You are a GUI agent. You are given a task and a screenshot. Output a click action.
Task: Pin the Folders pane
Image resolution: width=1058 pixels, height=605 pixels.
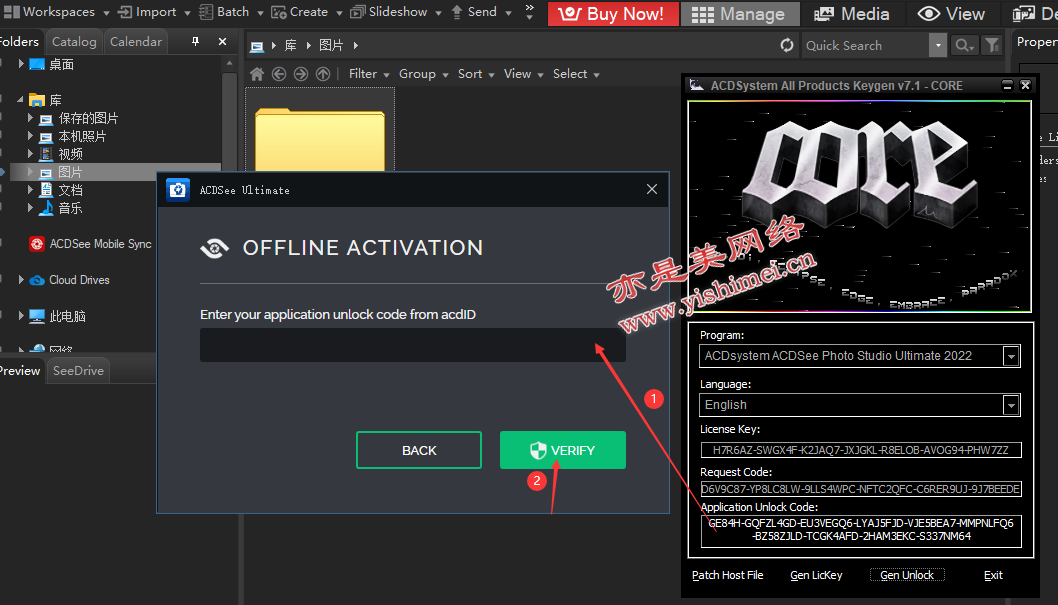[x=195, y=42]
